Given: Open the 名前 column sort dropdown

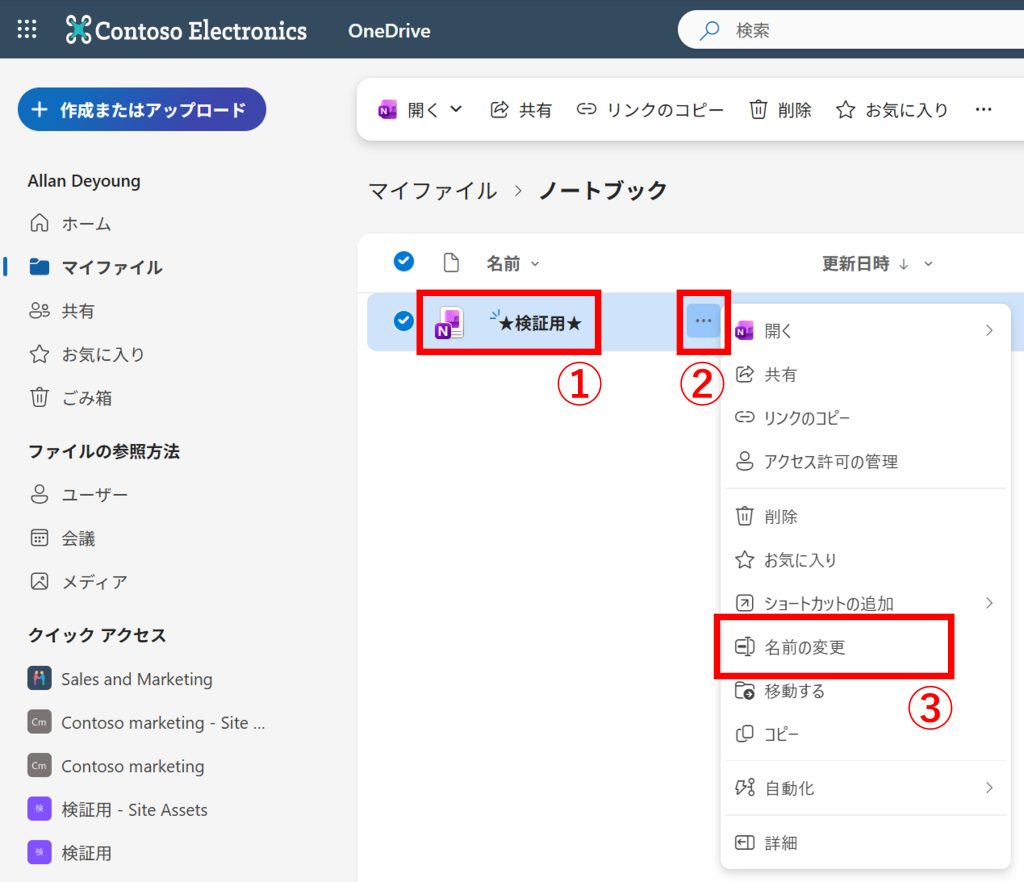Looking at the screenshot, I should point(534,264).
